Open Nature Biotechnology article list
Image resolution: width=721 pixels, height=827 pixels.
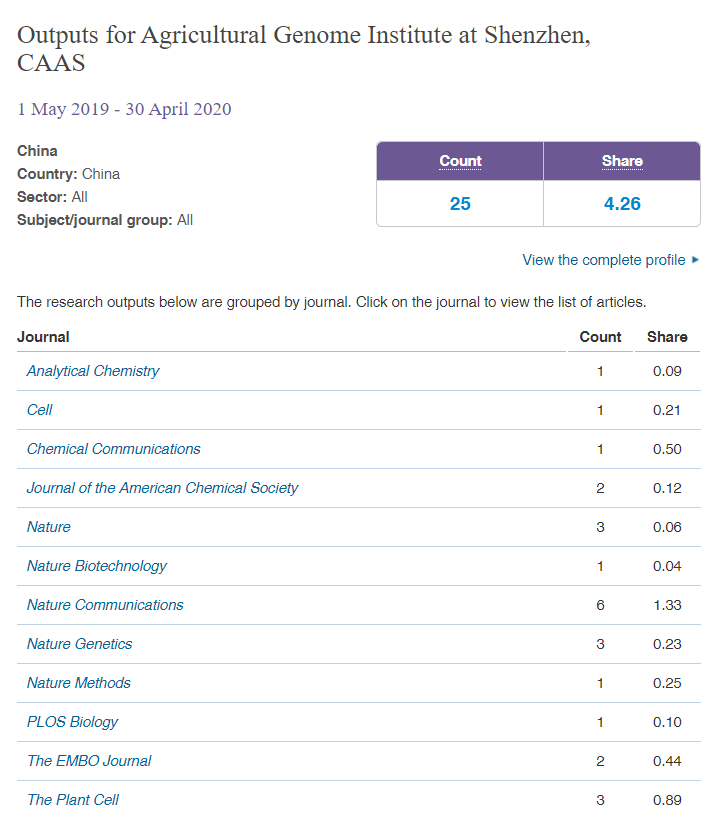coord(97,566)
